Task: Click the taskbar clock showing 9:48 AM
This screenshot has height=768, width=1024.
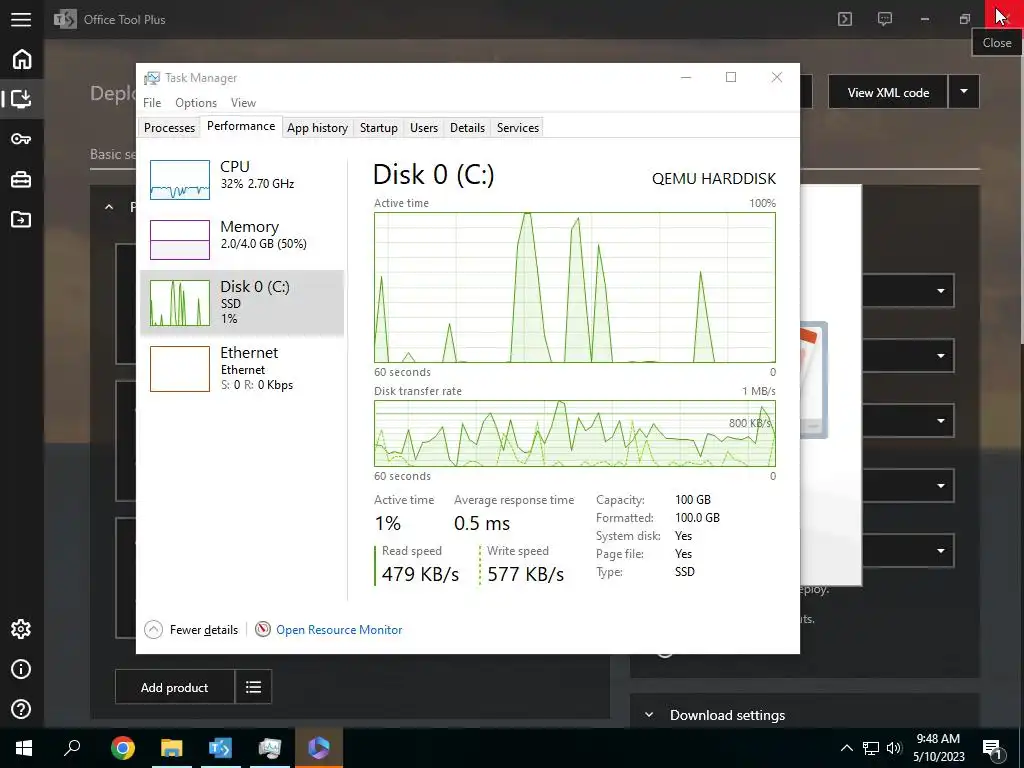Action: point(938,748)
